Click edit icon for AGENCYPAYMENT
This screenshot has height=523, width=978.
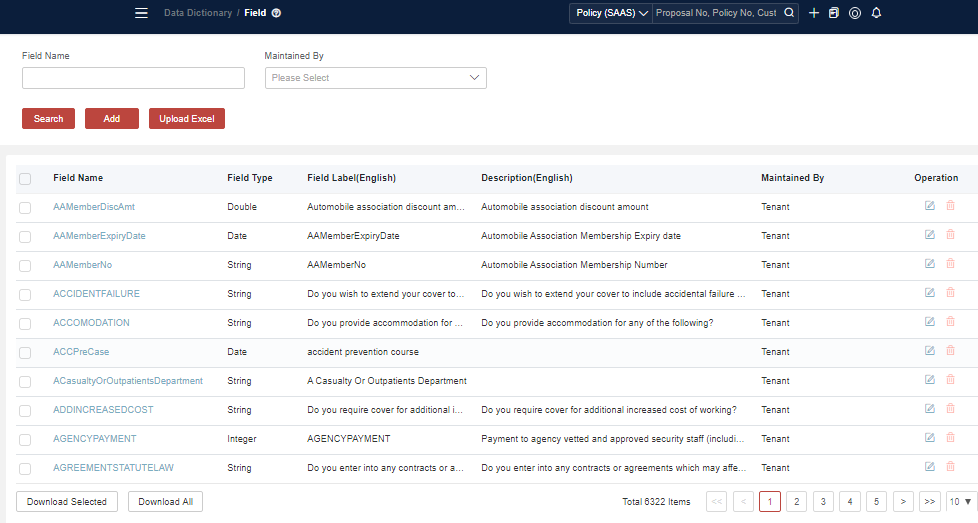point(929,438)
